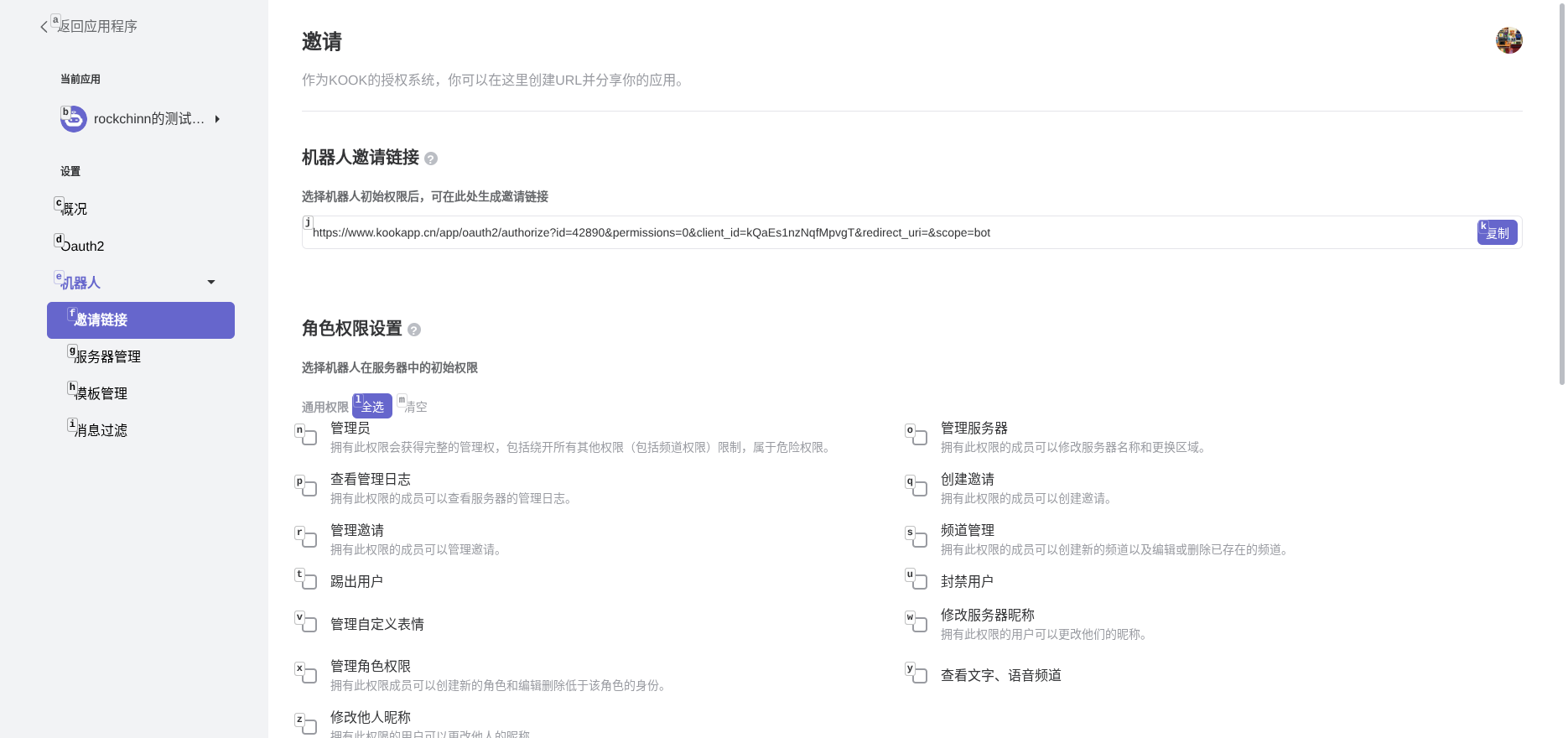Click help icon next to 机器人邀请链接
1568x738 pixels.
click(x=431, y=159)
